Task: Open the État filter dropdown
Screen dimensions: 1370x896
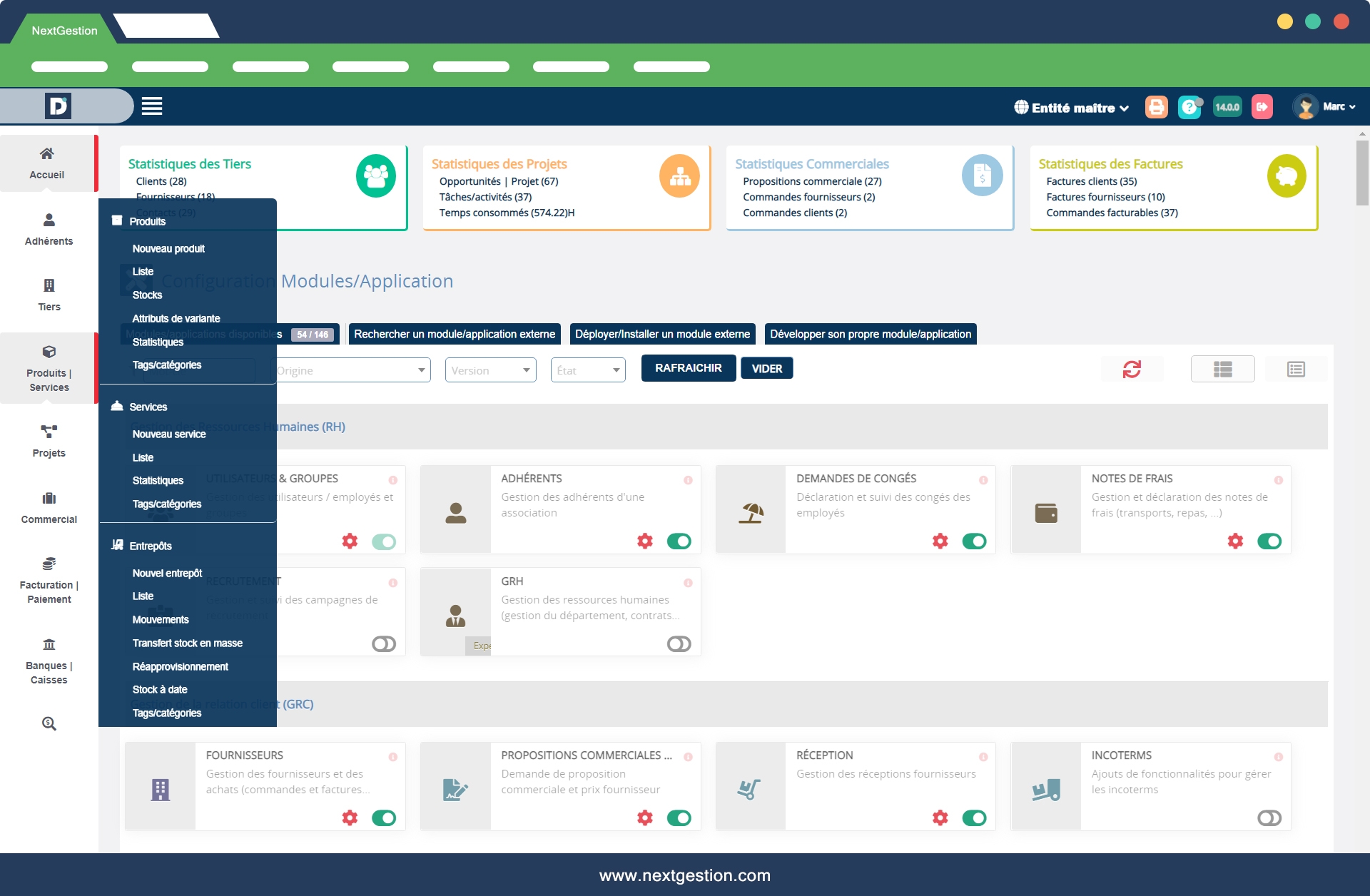Action: tap(587, 370)
